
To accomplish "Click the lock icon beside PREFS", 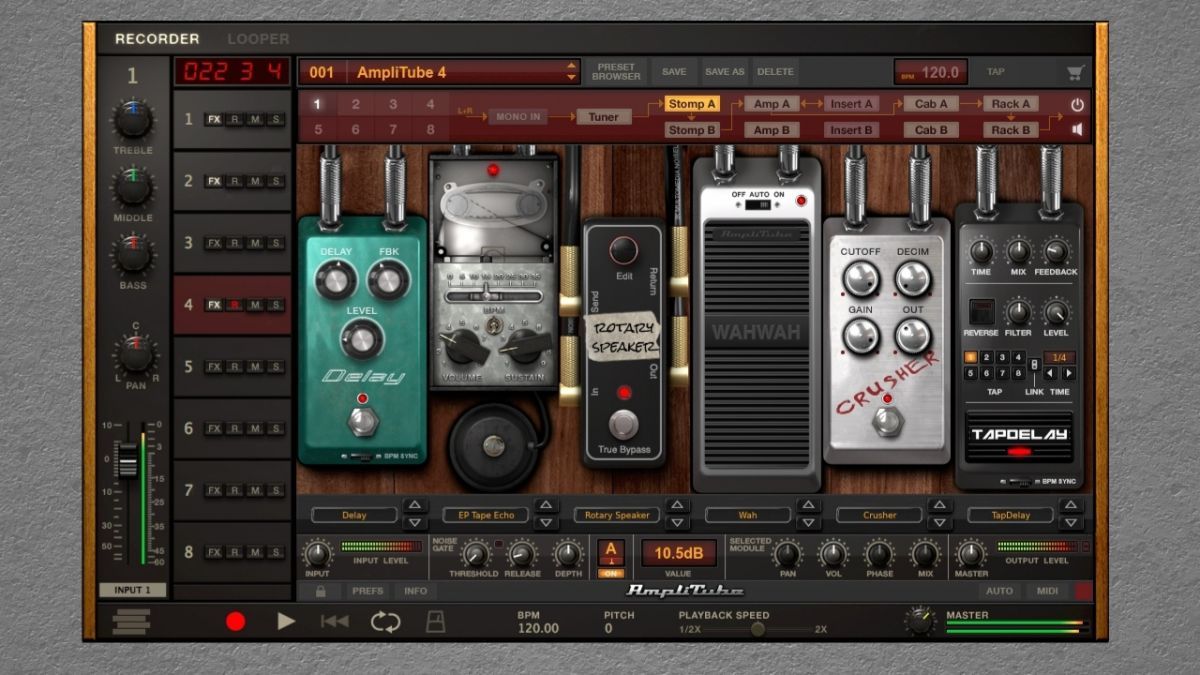I will pyautogui.click(x=319, y=591).
